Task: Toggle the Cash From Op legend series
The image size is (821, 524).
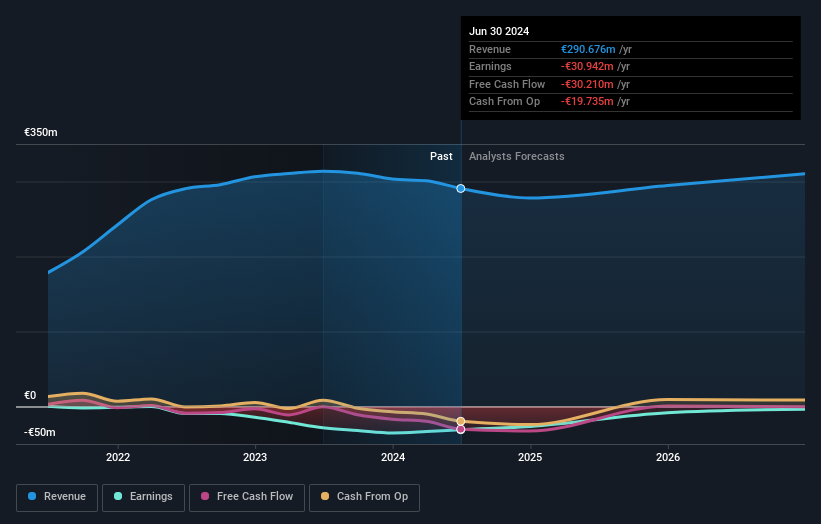Action: point(364,497)
